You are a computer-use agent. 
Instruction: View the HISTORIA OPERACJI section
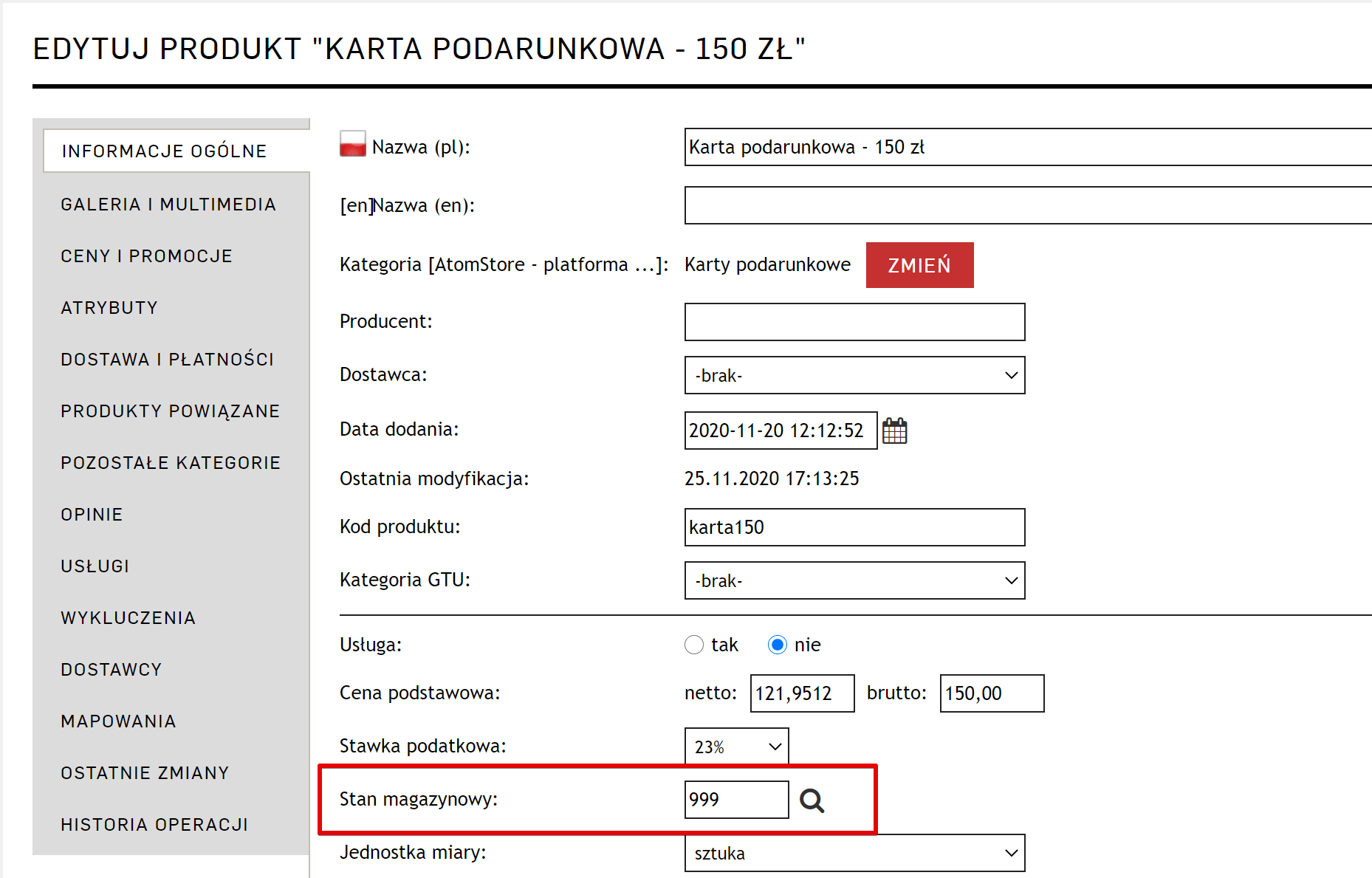154,824
